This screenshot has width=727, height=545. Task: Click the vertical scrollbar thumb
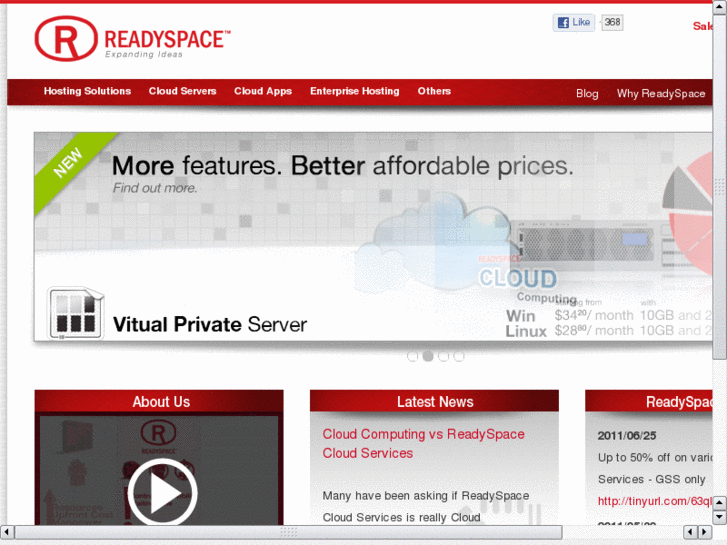coord(720,186)
